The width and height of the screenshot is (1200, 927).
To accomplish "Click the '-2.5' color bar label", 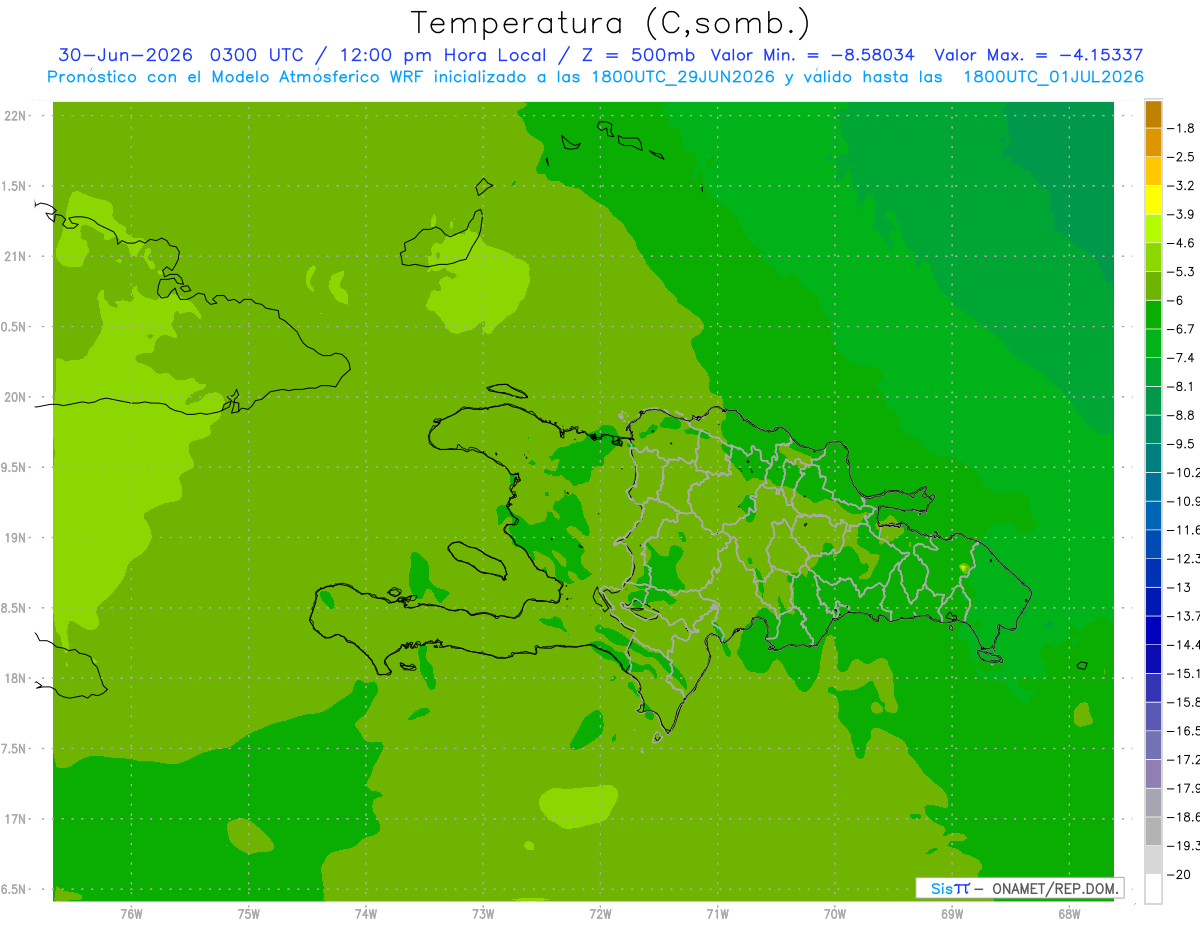I will tap(1181, 157).
